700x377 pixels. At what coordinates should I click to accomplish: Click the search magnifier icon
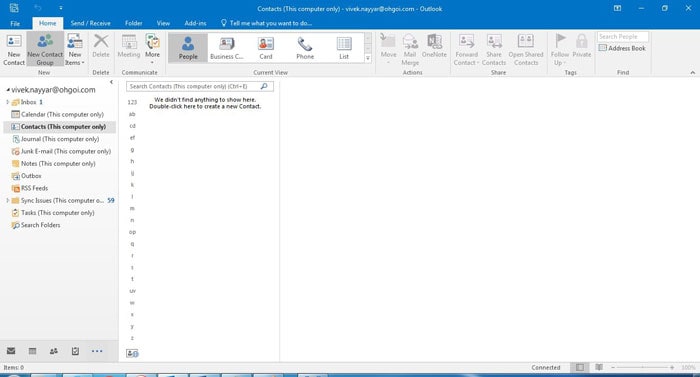(x=264, y=86)
